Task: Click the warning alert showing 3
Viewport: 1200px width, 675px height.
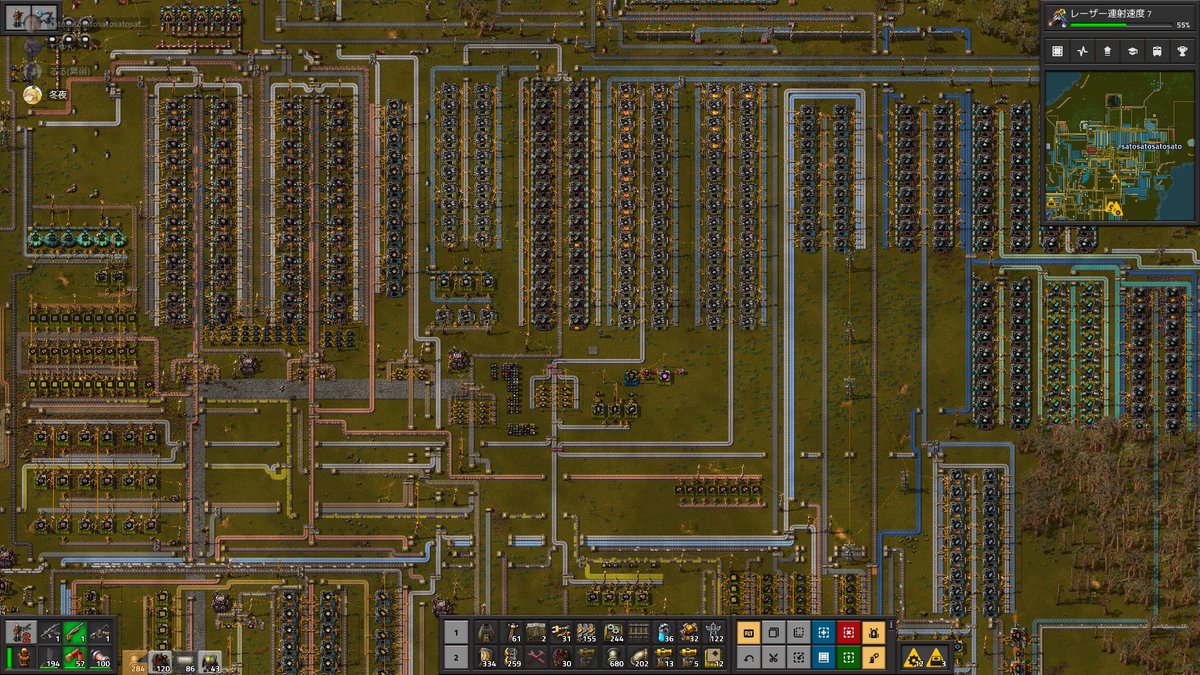Action: coord(937,660)
